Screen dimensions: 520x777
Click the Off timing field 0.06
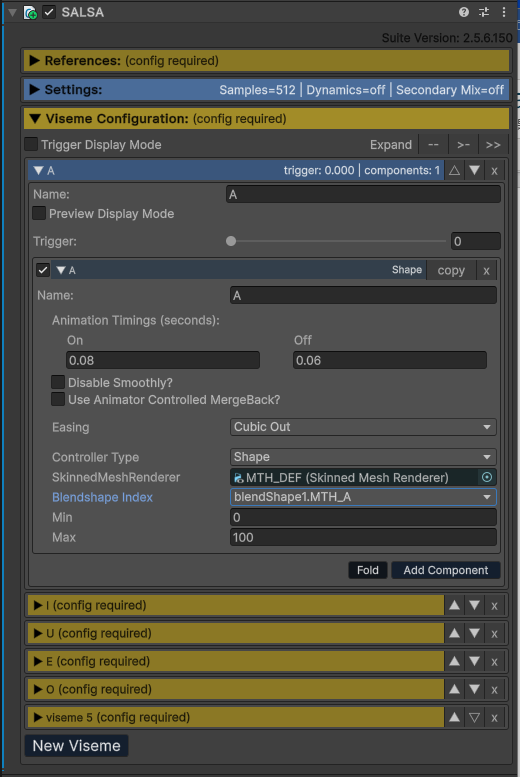pyautogui.click(x=390, y=360)
